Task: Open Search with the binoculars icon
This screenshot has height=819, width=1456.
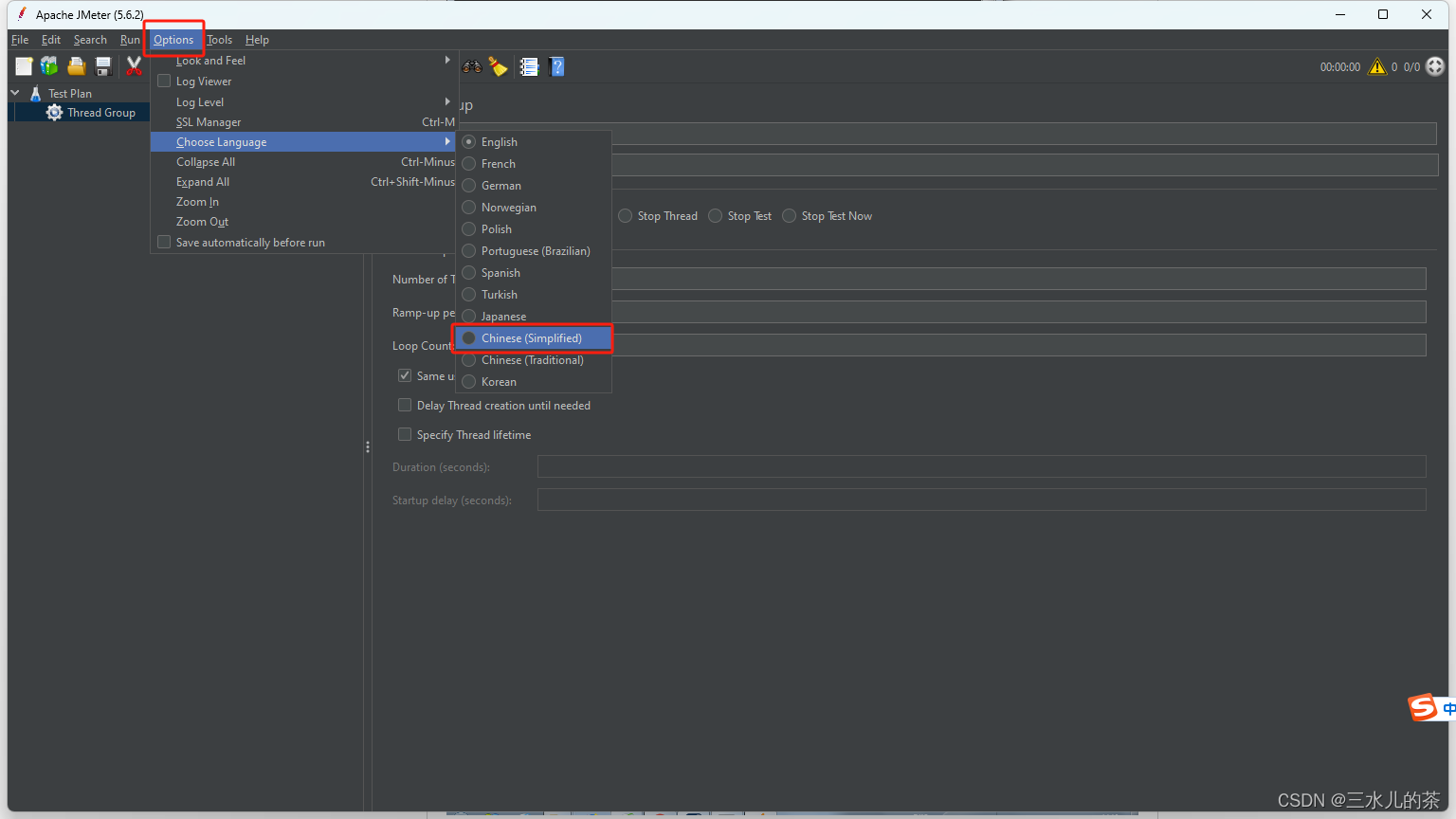Action: pos(471,66)
